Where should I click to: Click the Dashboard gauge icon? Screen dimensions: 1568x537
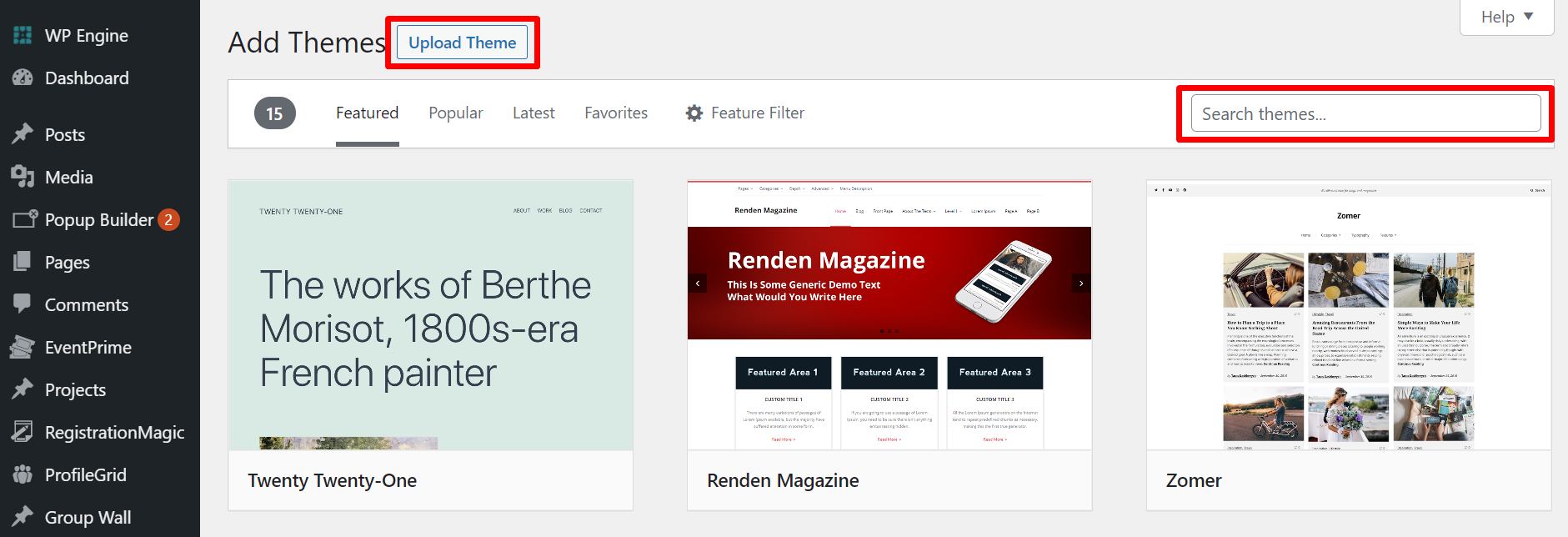23,78
